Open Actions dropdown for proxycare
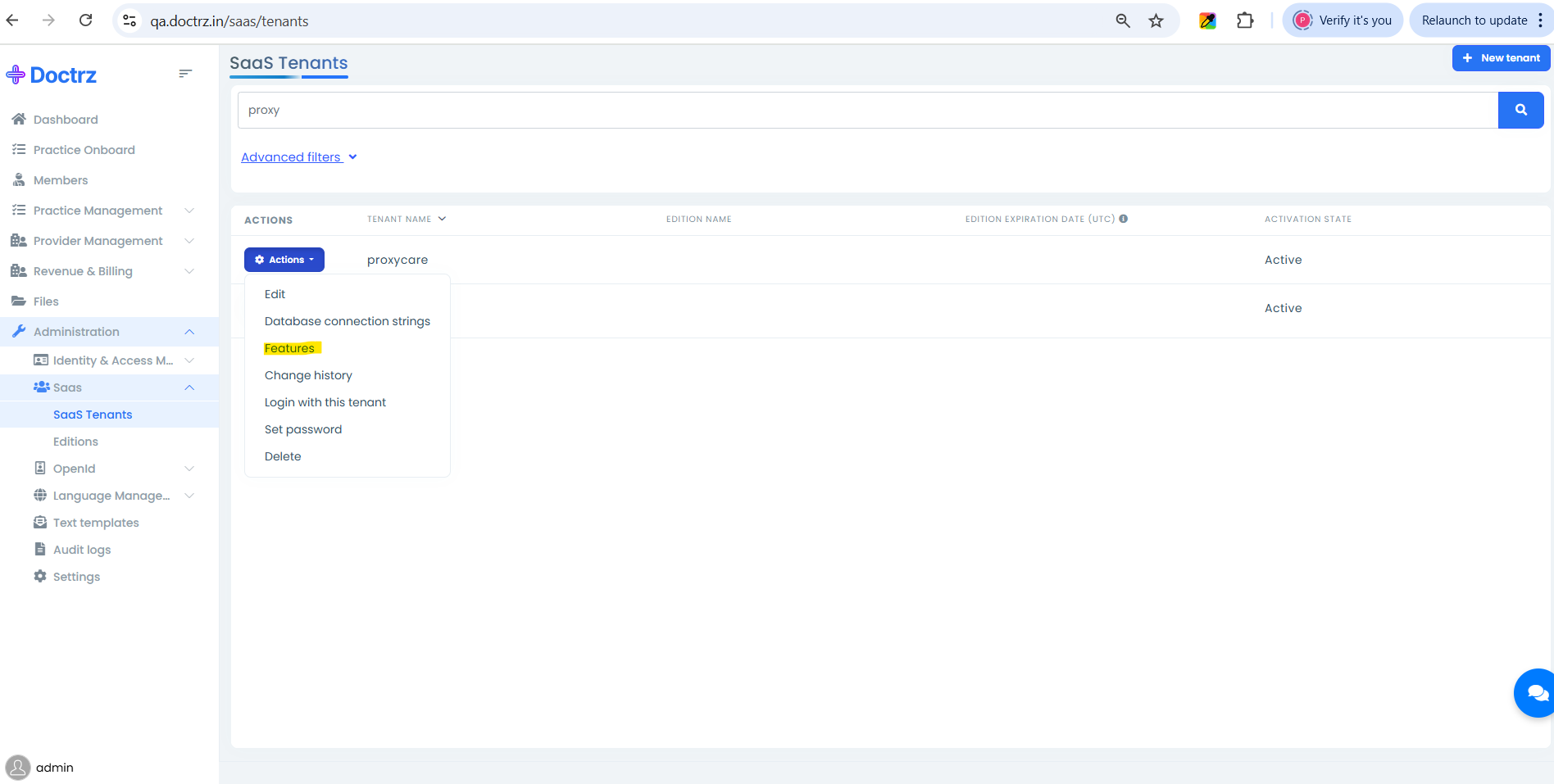Image resolution: width=1554 pixels, height=784 pixels. 284,260
